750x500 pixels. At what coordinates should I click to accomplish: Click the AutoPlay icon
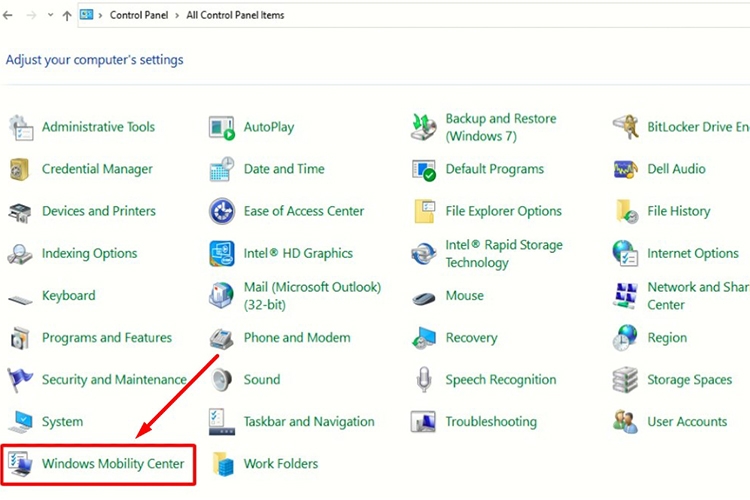pos(222,128)
